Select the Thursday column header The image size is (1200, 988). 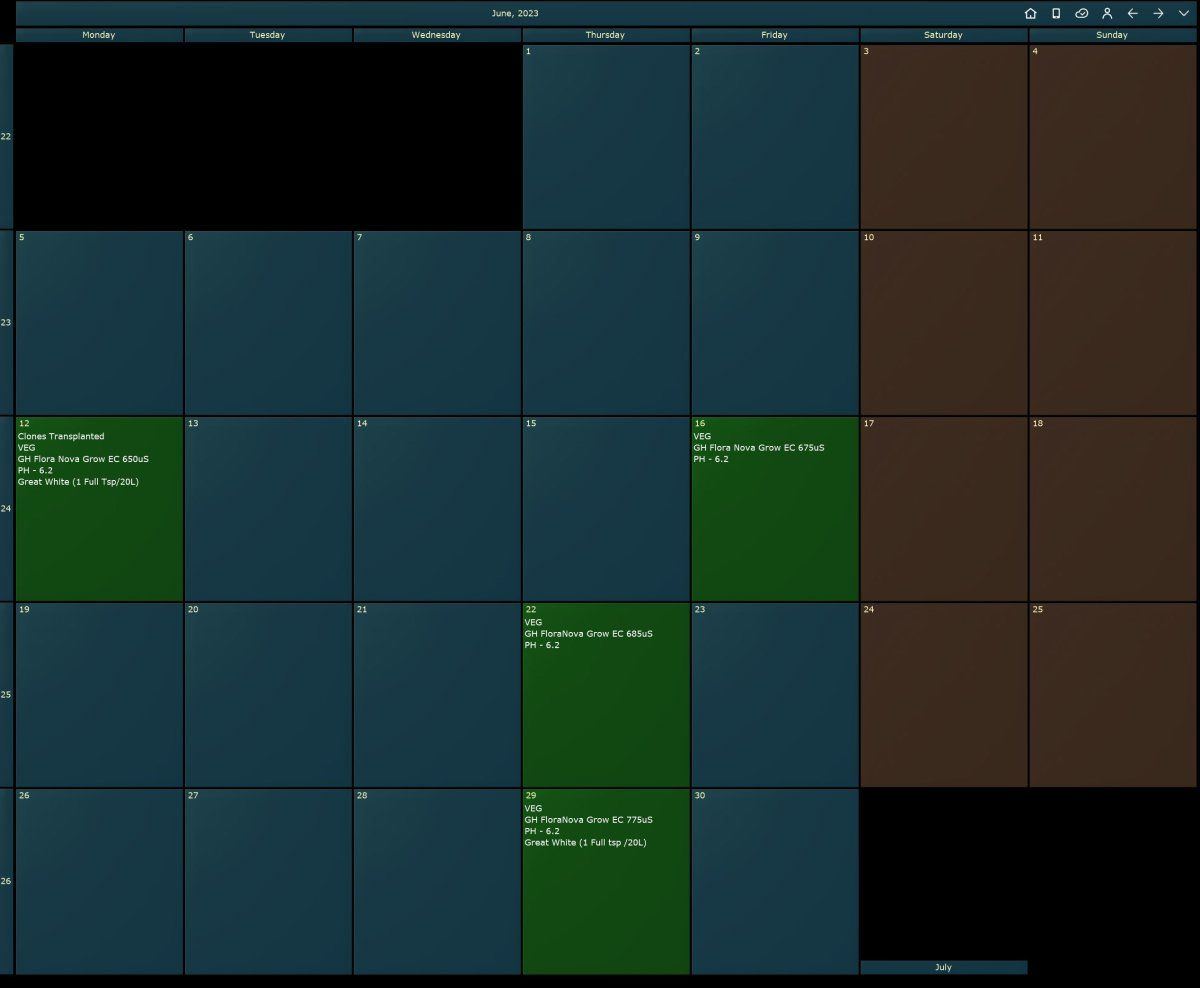pyautogui.click(x=605, y=35)
